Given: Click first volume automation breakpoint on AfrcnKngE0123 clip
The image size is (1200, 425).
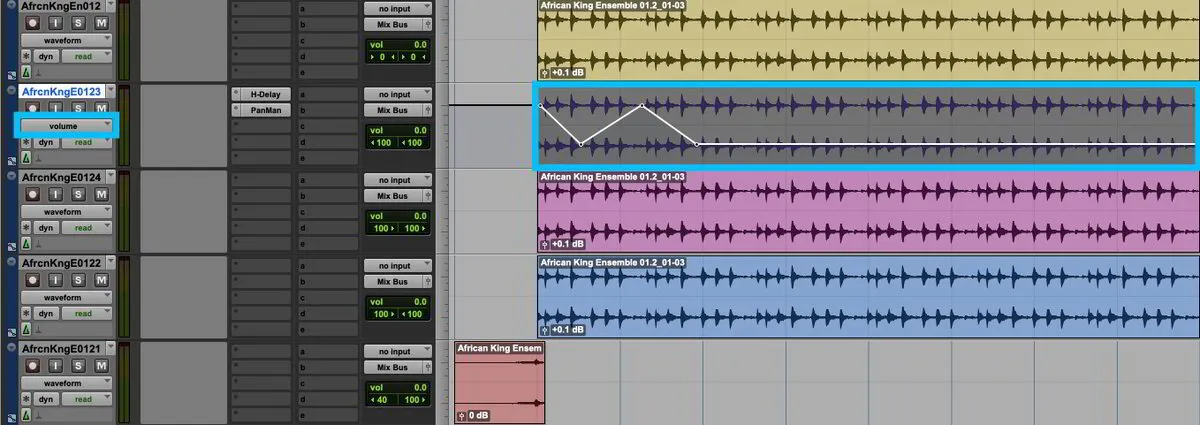Looking at the screenshot, I should pyautogui.click(x=541, y=104).
